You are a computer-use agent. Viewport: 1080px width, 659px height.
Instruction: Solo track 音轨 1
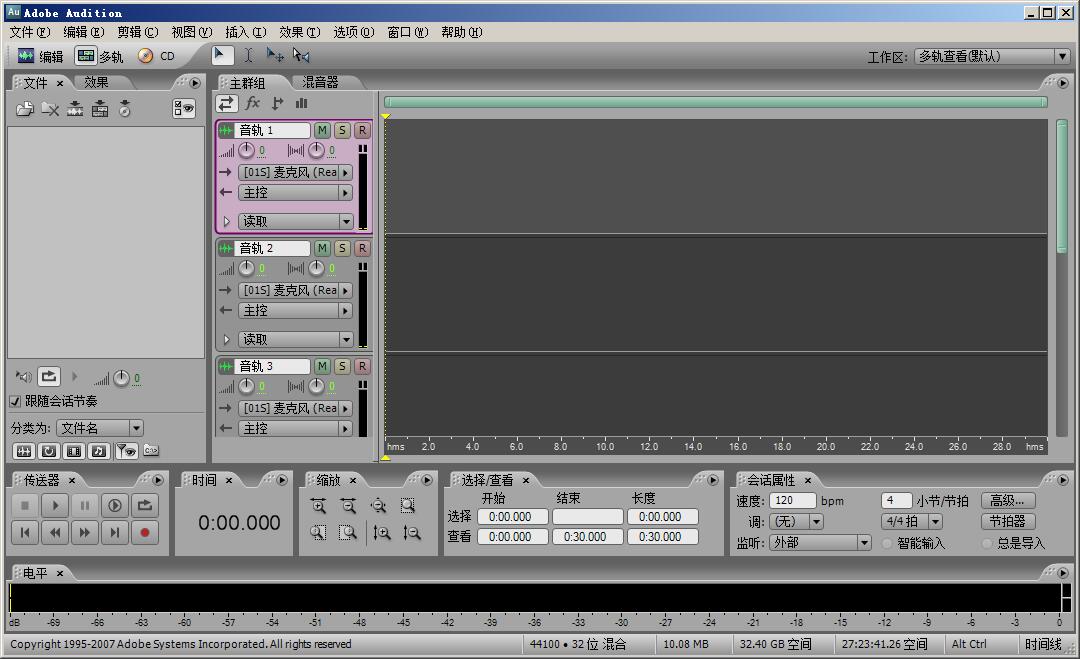(342, 130)
